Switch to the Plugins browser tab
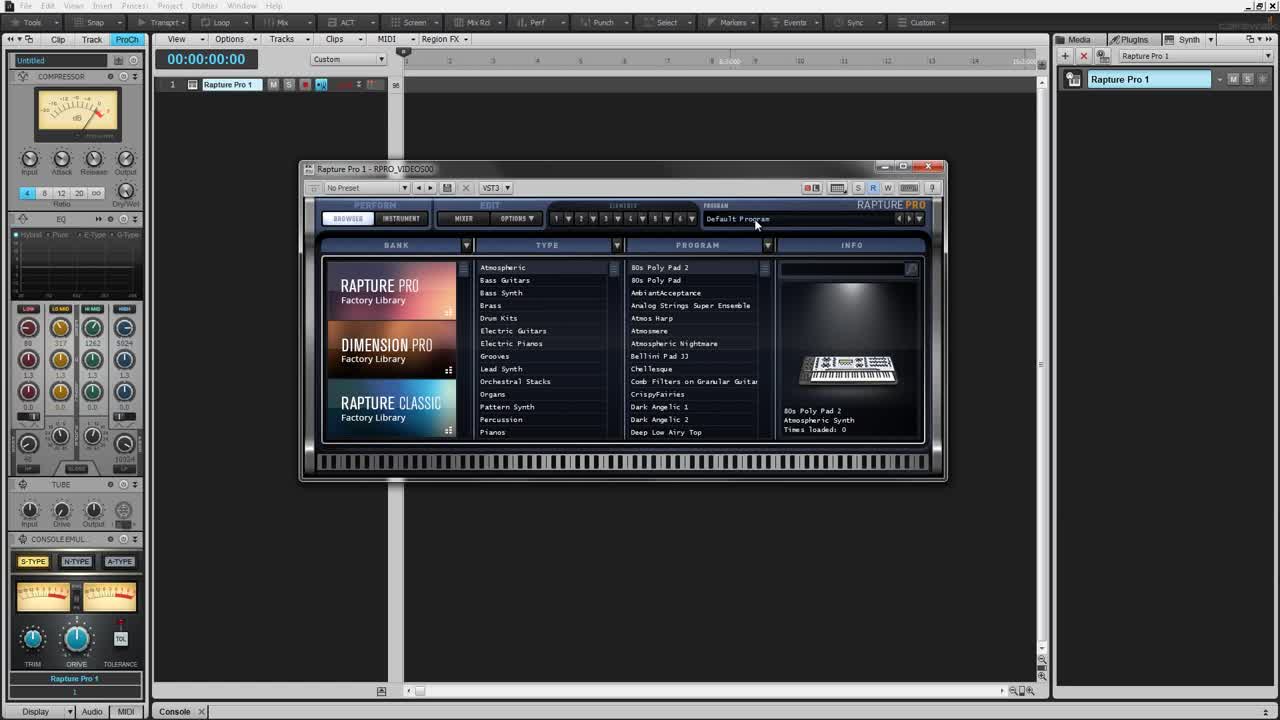This screenshot has width=1280, height=720. (1128, 40)
